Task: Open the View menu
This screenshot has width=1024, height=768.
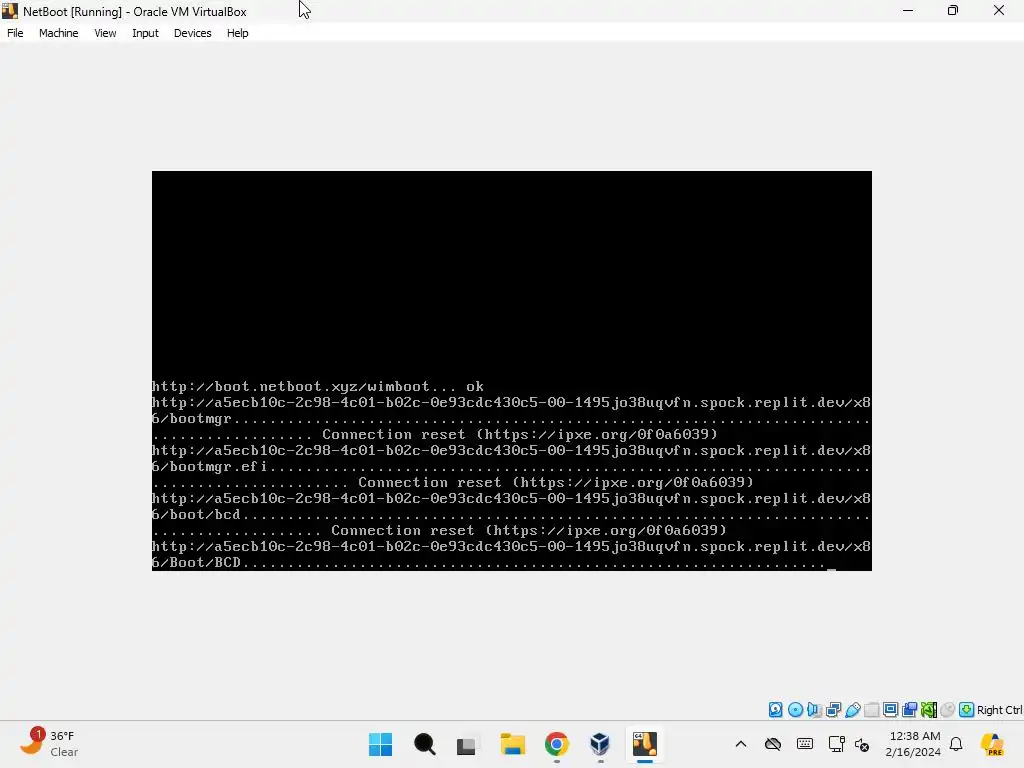Action: click(105, 33)
